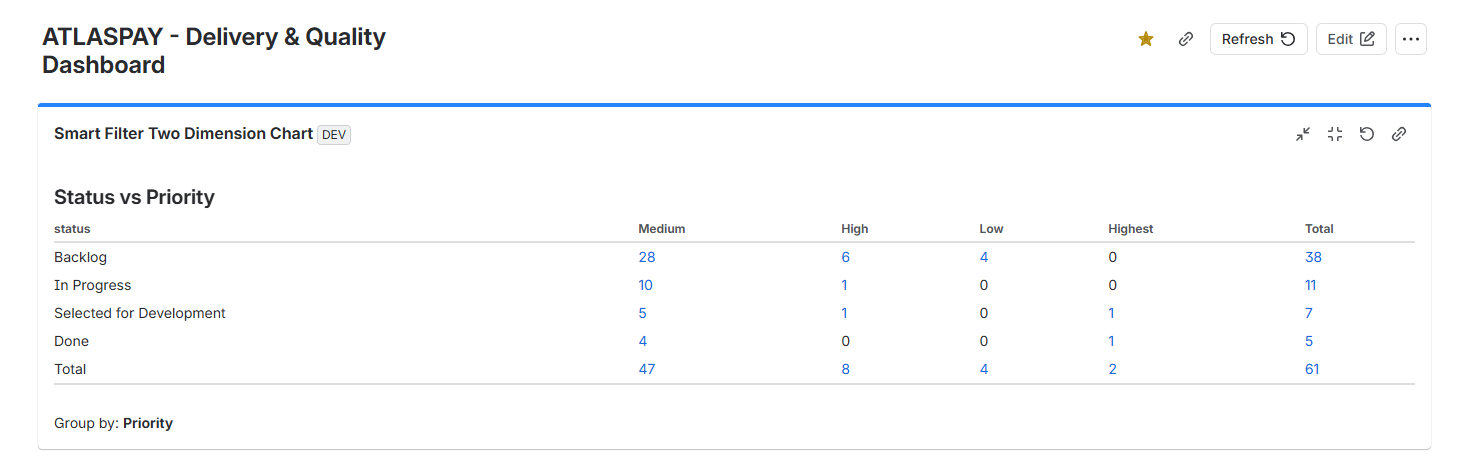The height and width of the screenshot is (466, 1470).
Task: Open the Edit dashboard button
Action: [1351, 39]
